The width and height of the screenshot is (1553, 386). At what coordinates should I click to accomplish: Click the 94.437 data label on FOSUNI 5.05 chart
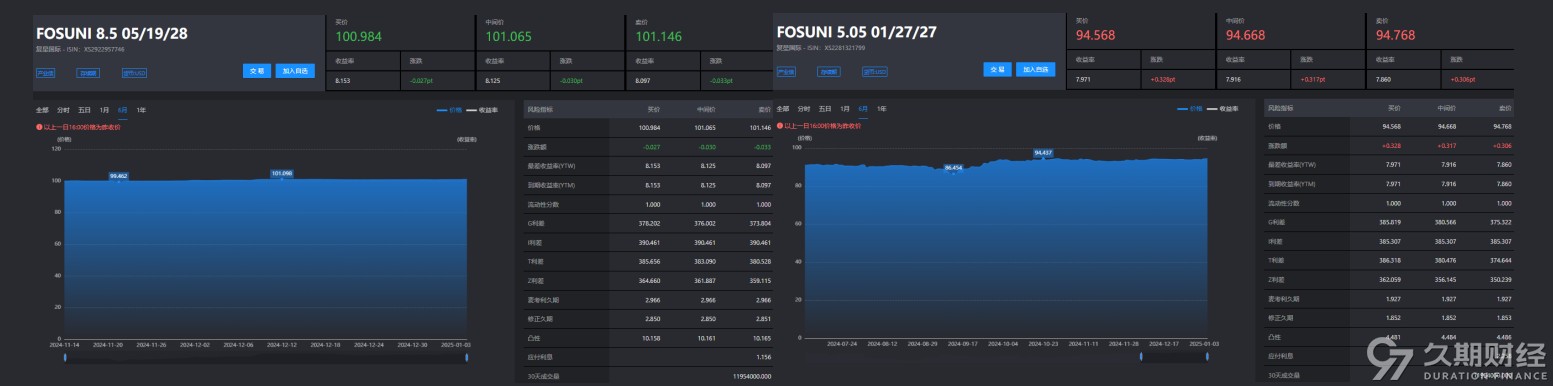[x=1044, y=152]
